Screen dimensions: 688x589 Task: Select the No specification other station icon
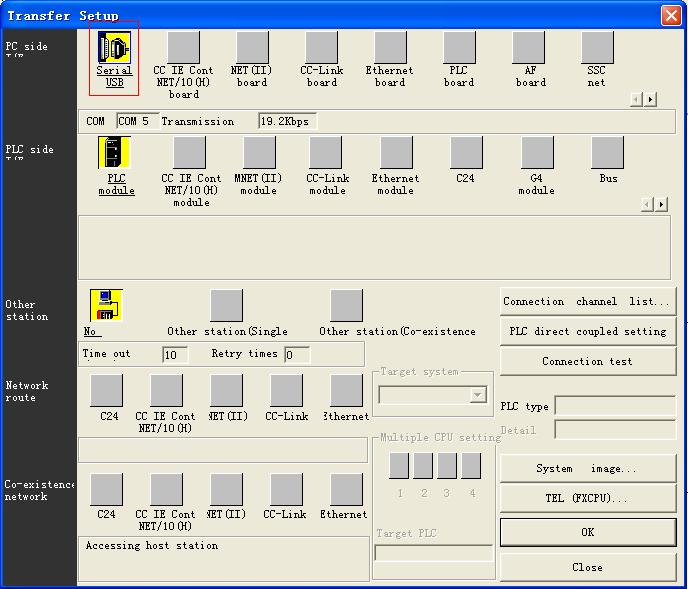pos(106,306)
